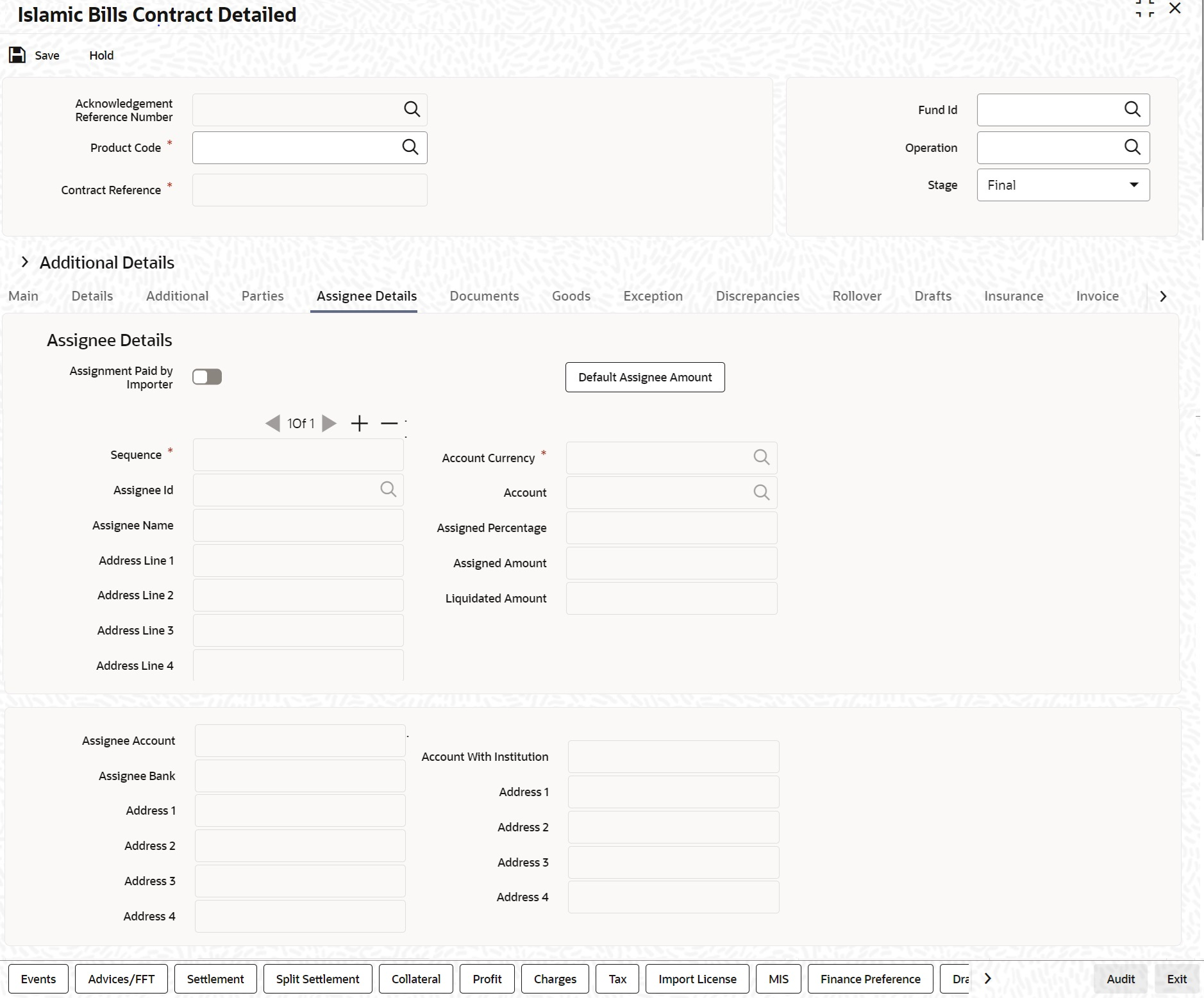Viewport: 1204px width, 998px height.
Task: Switch to the Main tab
Action: click(x=24, y=296)
